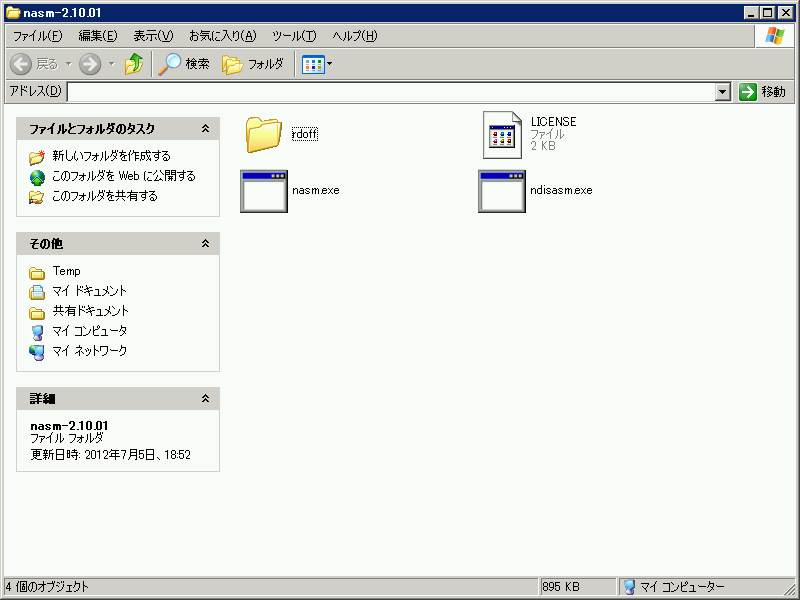Close the nasm-2.10.01 window
Viewport: 800px width, 600px height.
pos(785,13)
